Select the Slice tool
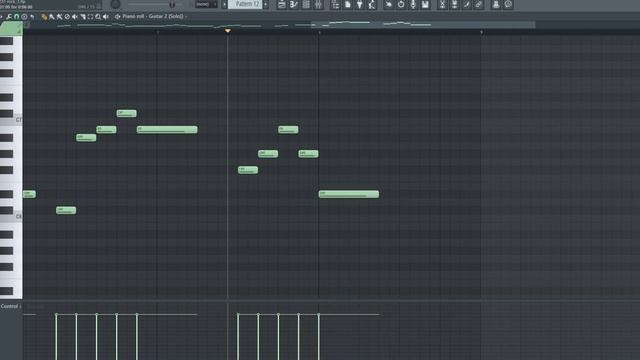Screen dimensions: 640x360 [x=83, y=17]
